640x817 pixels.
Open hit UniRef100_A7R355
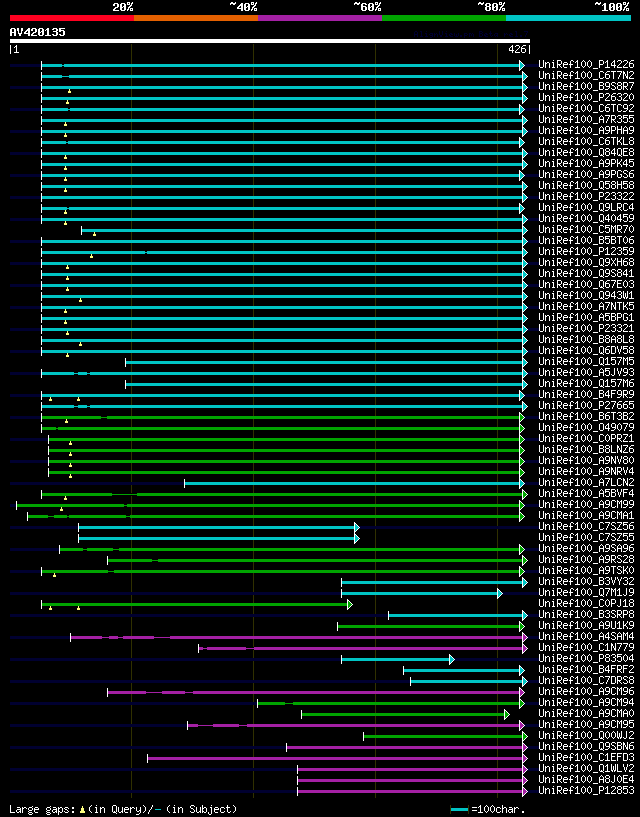586,119
